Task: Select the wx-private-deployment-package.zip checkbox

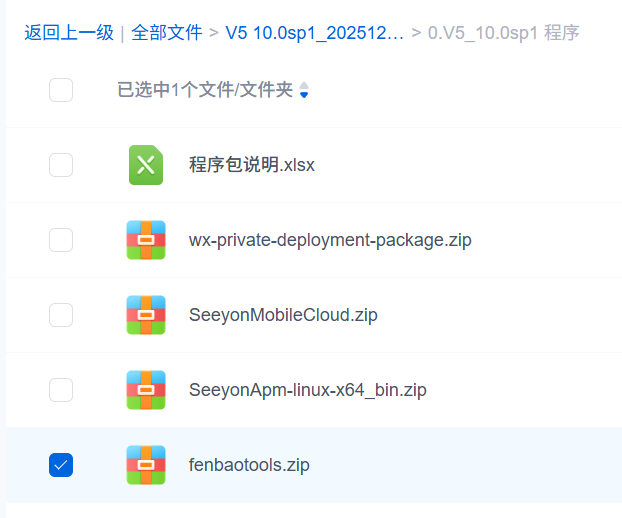Action: (x=61, y=240)
